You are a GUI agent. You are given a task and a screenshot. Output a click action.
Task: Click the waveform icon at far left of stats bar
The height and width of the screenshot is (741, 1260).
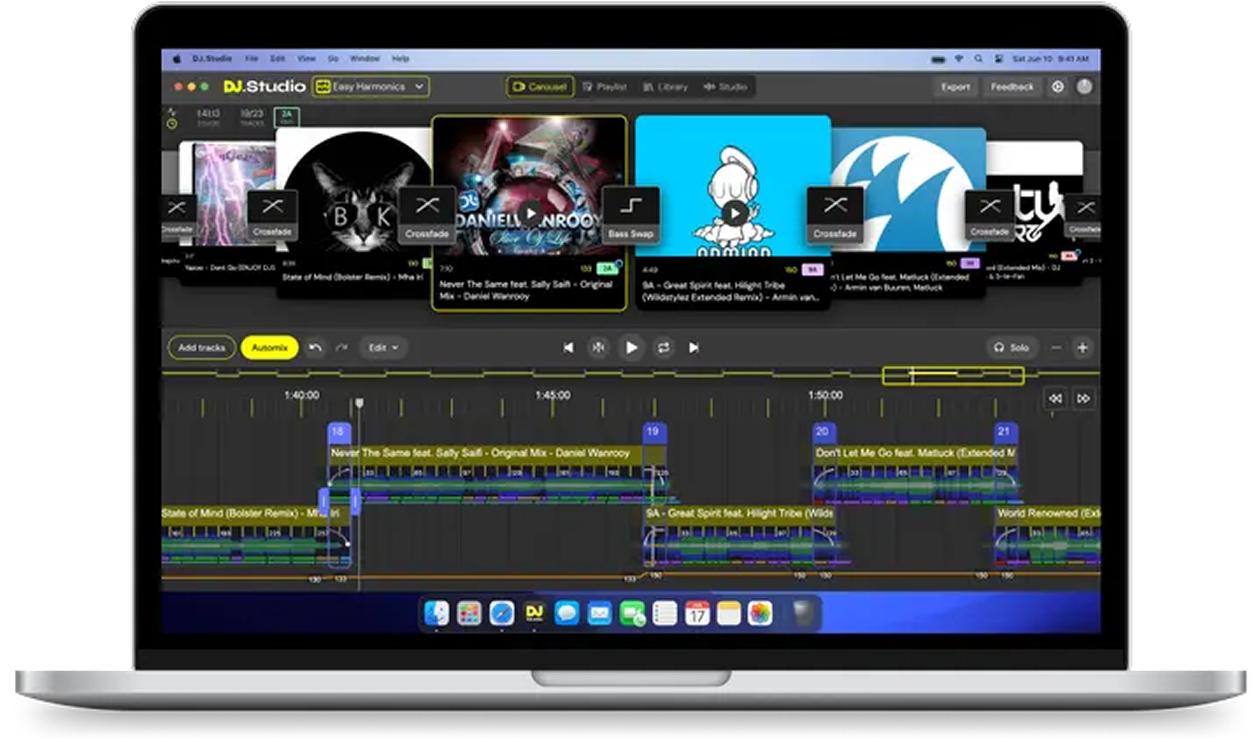click(x=171, y=111)
